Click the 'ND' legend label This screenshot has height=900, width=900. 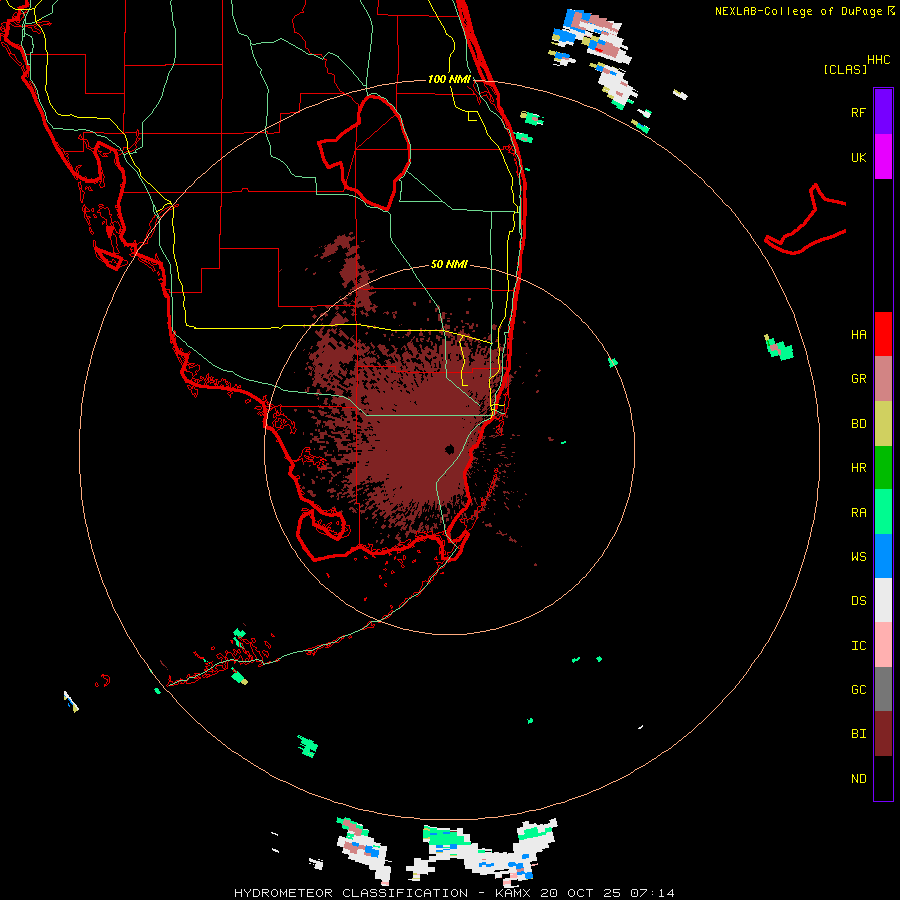coord(858,779)
